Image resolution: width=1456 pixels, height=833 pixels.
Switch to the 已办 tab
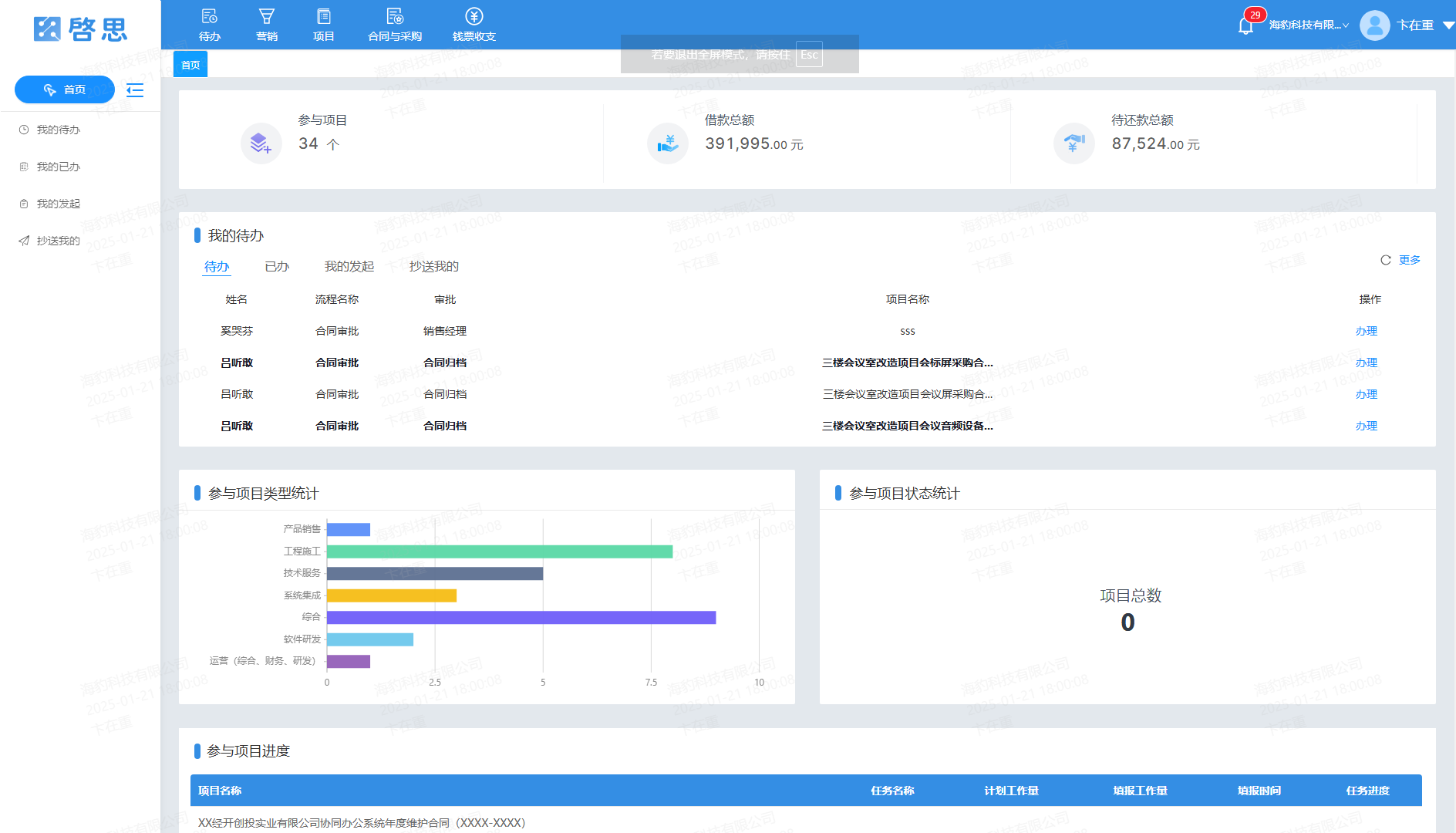pyautogui.click(x=277, y=266)
